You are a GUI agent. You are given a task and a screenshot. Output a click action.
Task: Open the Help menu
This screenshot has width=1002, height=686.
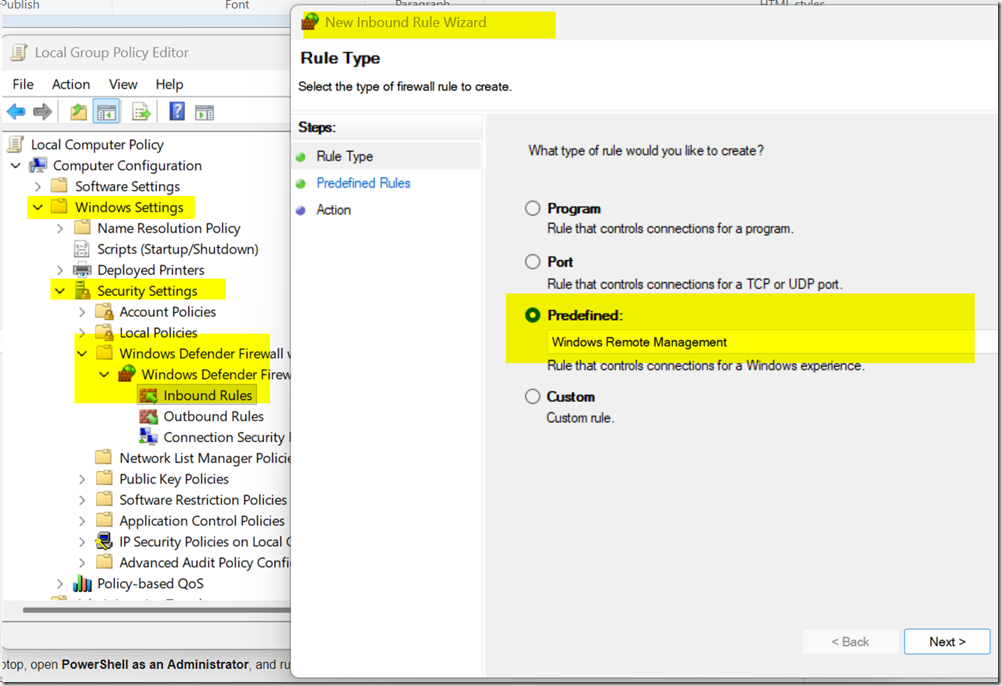pos(169,84)
